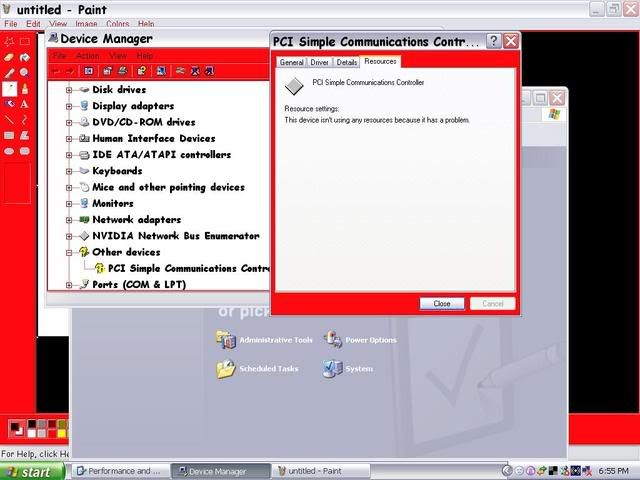This screenshot has width=640, height=480.
Task: Open Scheduled Tasks in Control Panel
Action: click(257, 369)
